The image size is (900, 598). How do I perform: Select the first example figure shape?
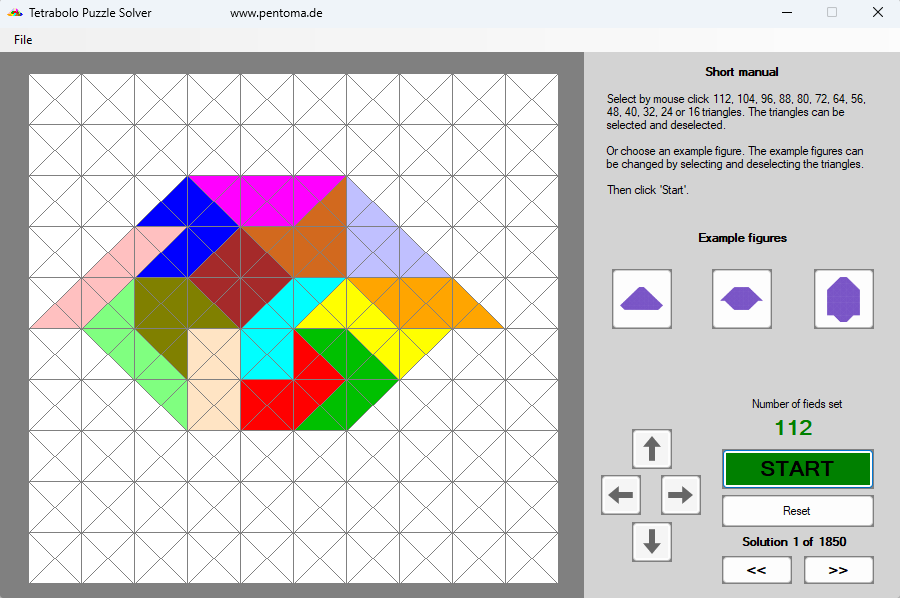pos(641,298)
